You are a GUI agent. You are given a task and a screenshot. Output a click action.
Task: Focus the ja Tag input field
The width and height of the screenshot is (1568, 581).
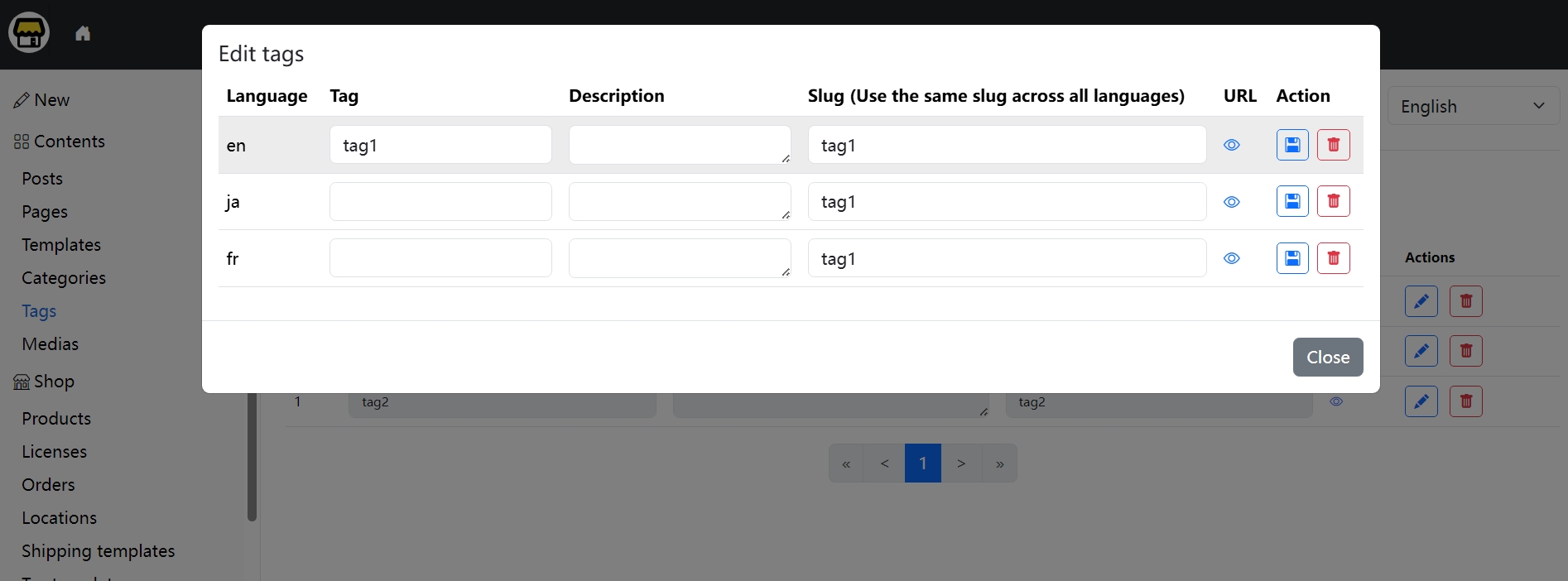click(440, 202)
